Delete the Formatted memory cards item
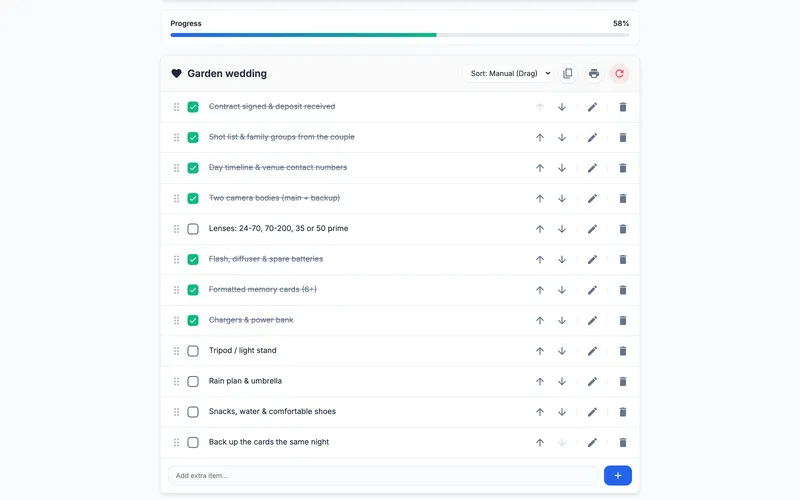This screenshot has height=500, width=800. tap(622, 290)
